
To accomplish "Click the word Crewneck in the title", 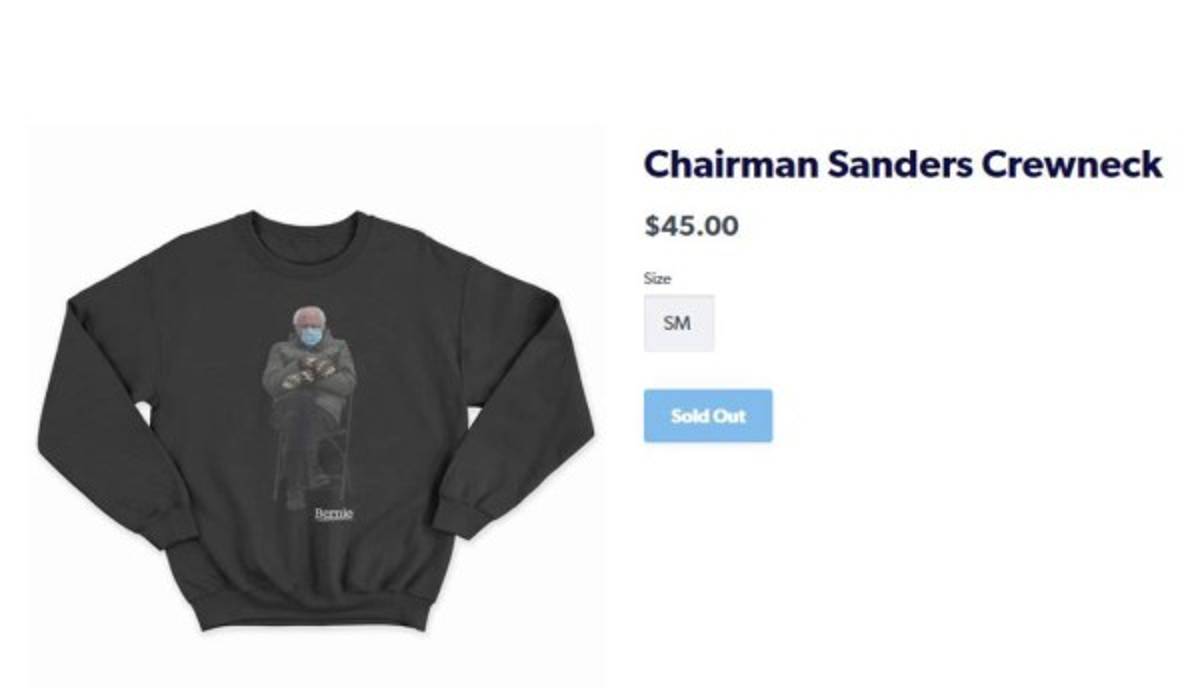I will (x=1071, y=164).
